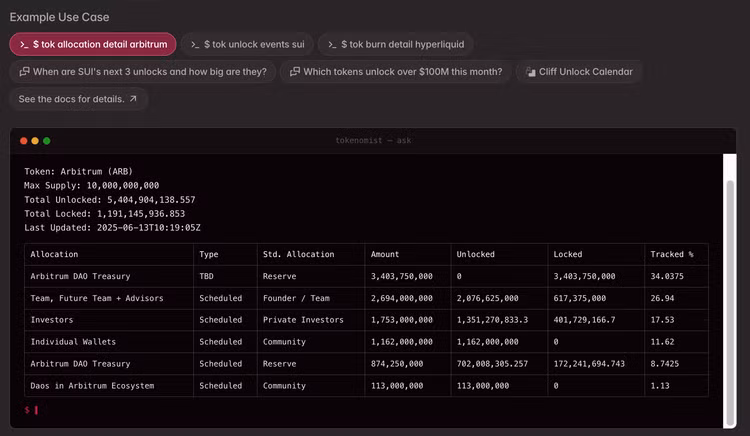Click the terminal prompt cursor line
750x436 pixels.
[x=31, y=410]
